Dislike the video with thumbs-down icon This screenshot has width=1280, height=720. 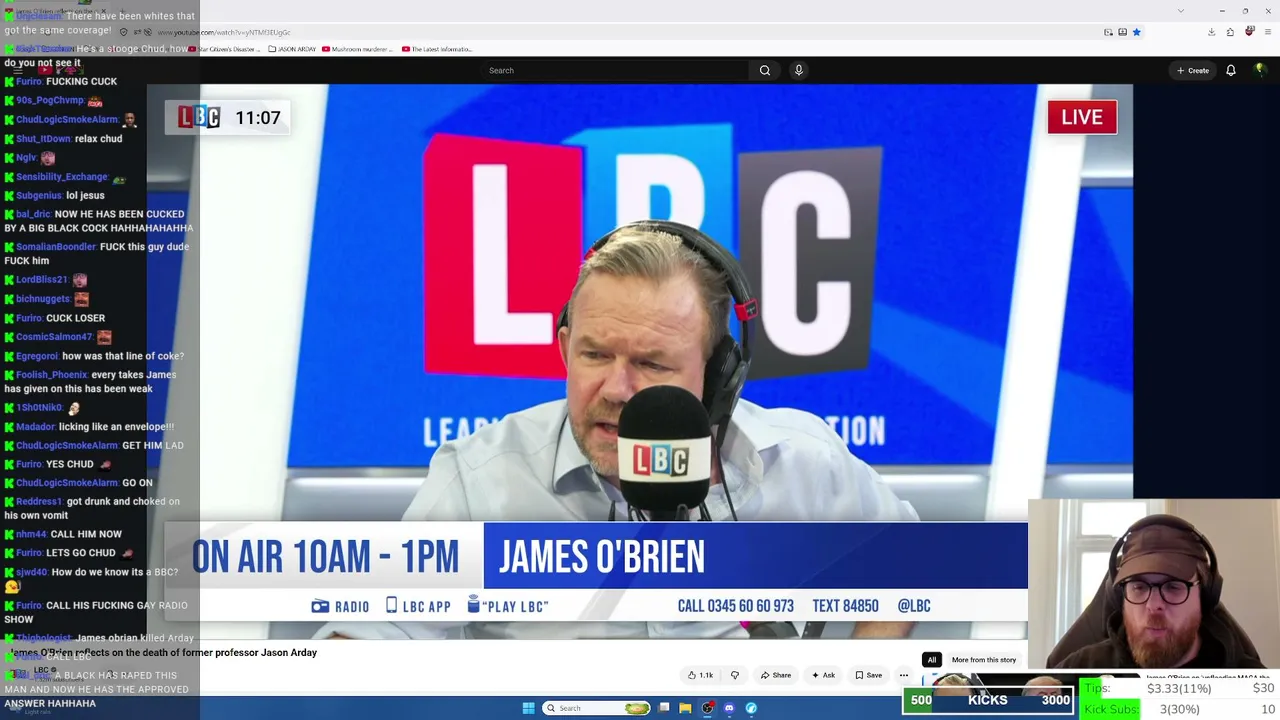coord(735,675)
